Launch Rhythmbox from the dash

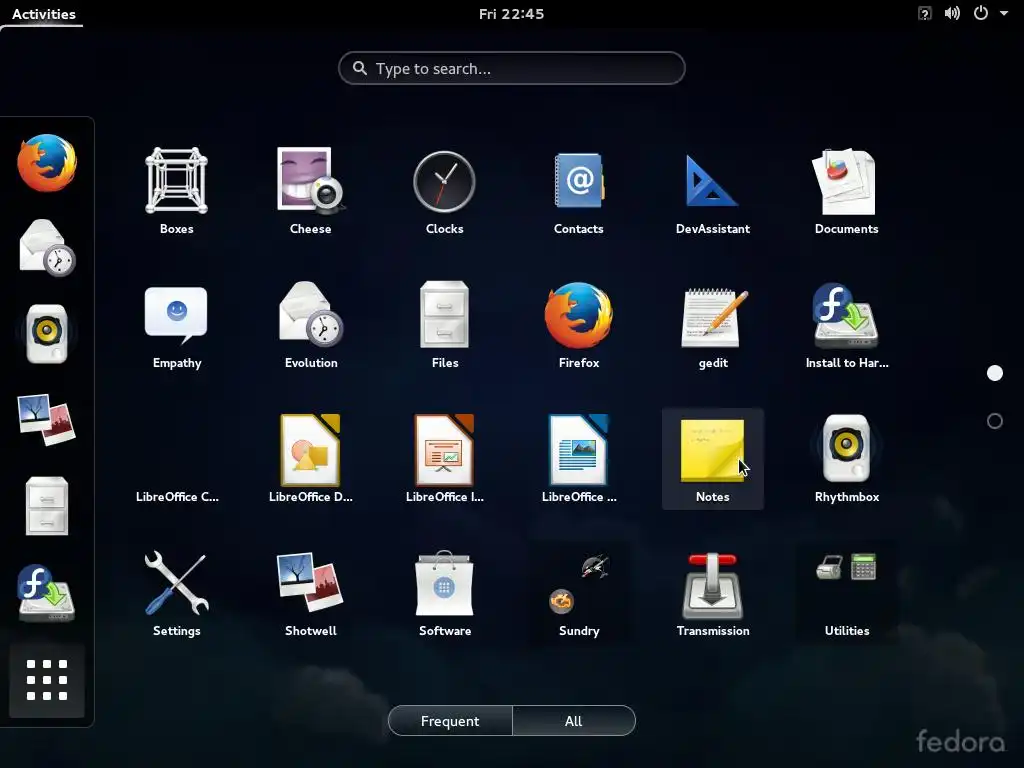pyautogui.click(x=46, y=334)
